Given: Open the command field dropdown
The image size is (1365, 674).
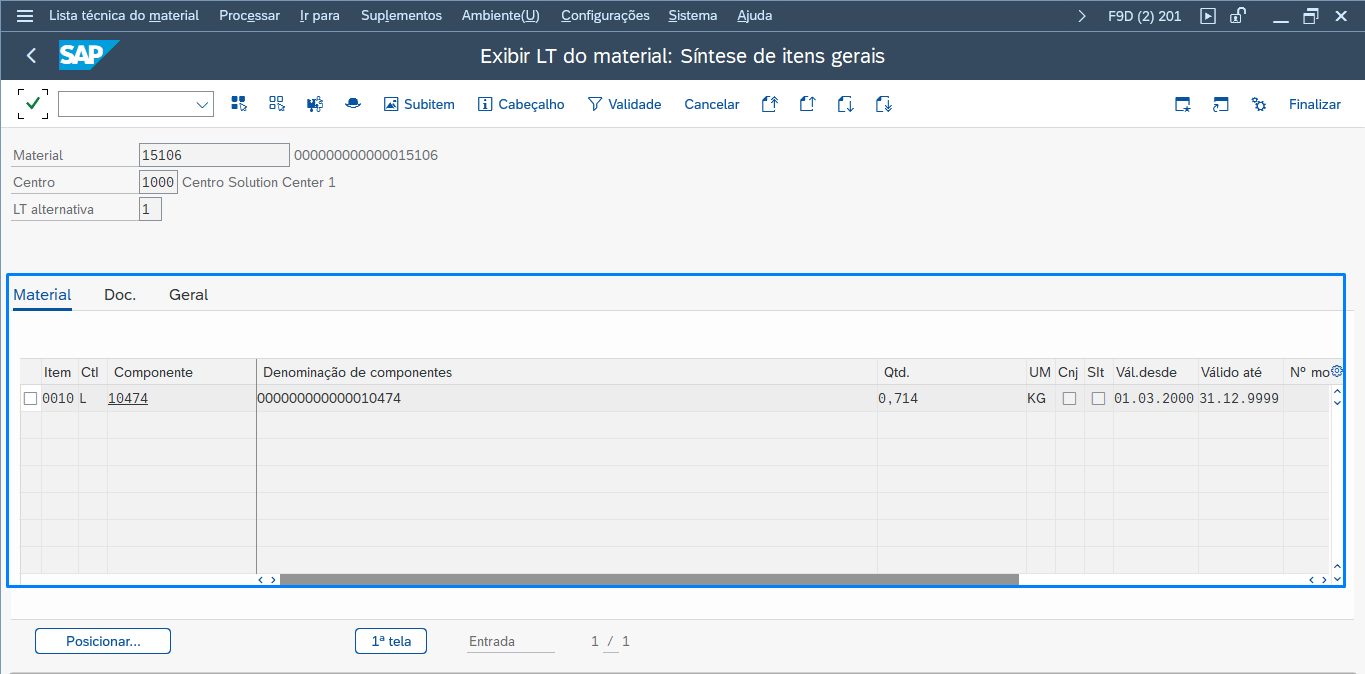Looking at the screenshot, I should click(x=202, y=104).
